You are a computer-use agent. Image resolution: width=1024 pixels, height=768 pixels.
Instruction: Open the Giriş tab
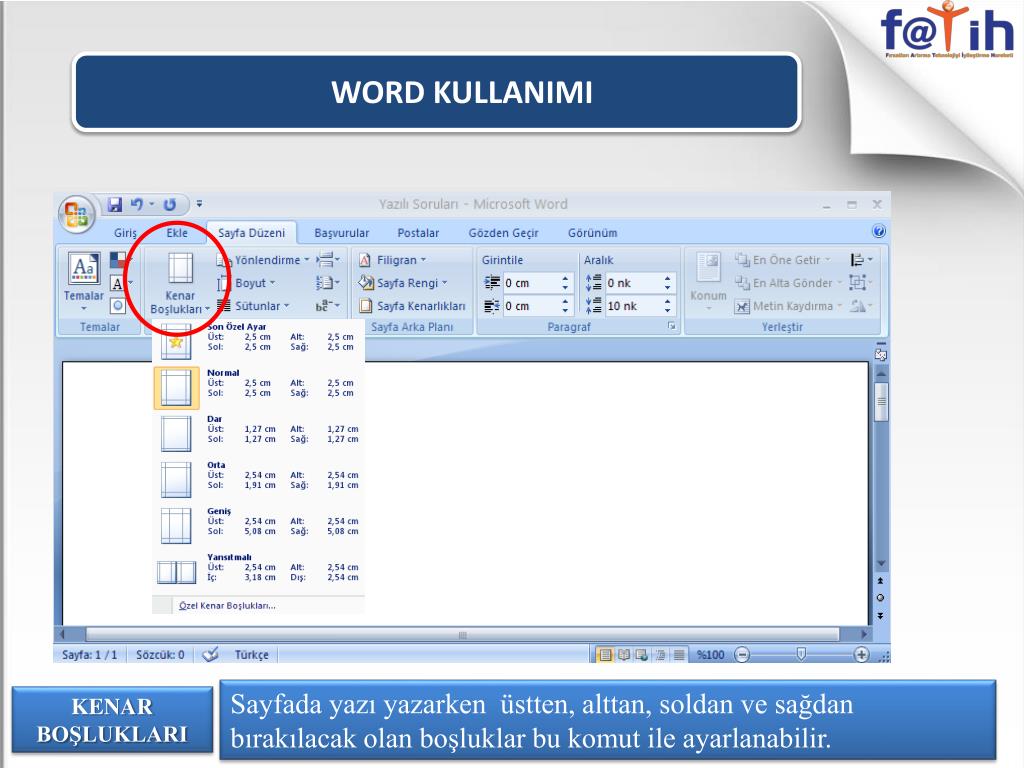tap(125, 232)
